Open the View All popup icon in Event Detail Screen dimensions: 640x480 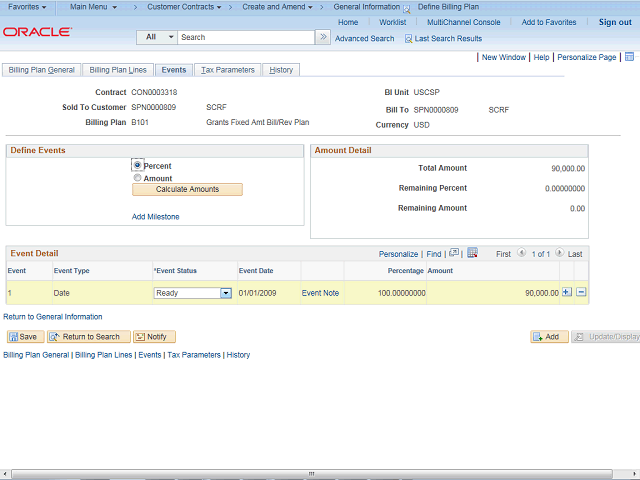click(x=454, y=253)
